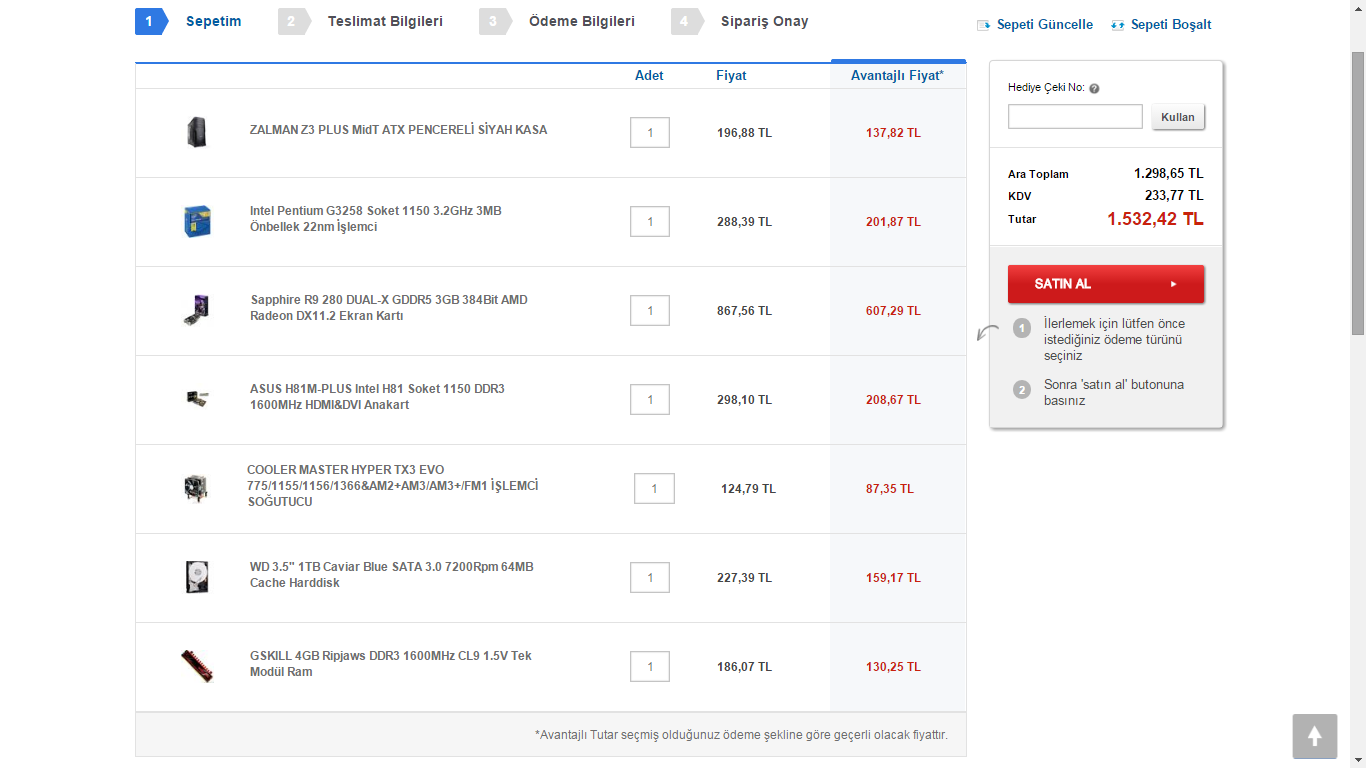
Task: Click the scroll-to-top arrow button
Action: [1314, 737]
